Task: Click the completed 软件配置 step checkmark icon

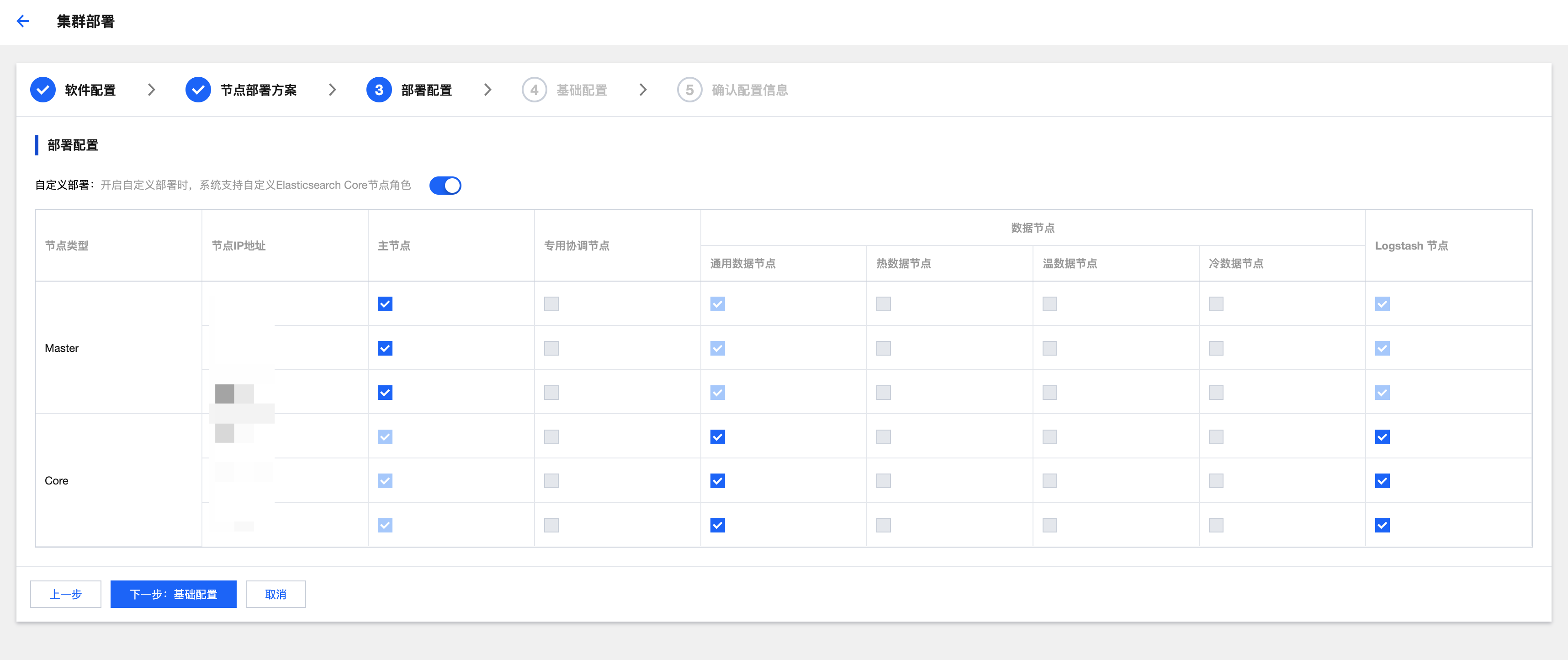Action: [x=42, y=90]
